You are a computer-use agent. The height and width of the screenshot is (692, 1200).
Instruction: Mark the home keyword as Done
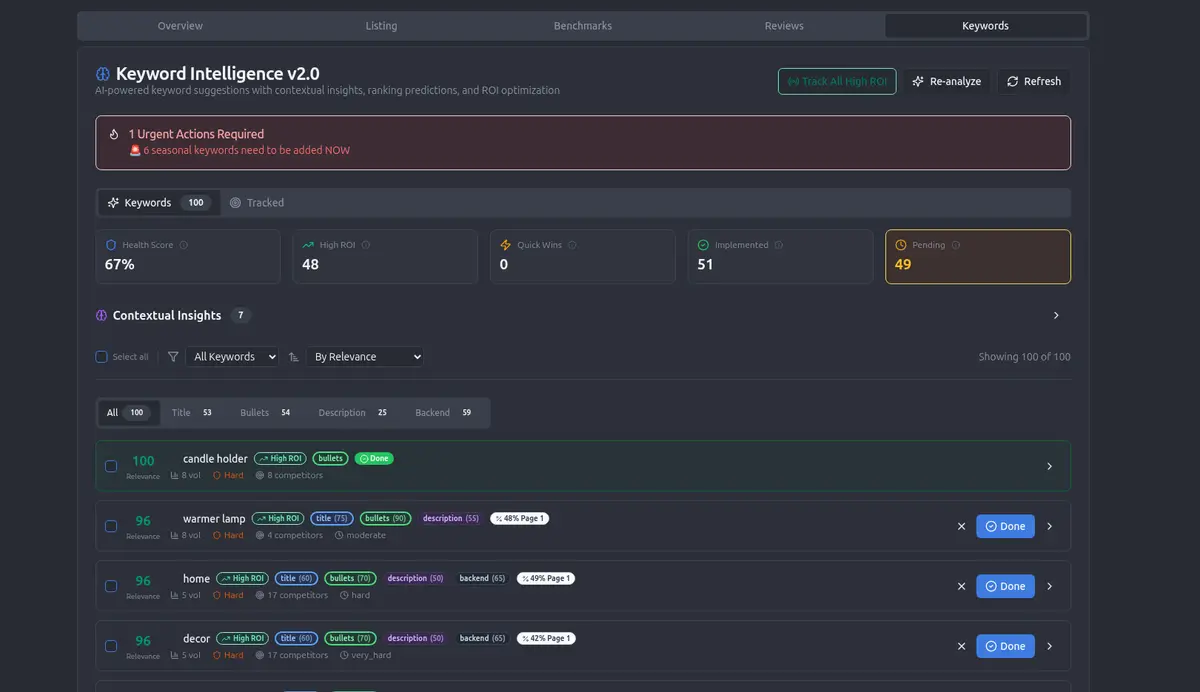point(1005,586)
